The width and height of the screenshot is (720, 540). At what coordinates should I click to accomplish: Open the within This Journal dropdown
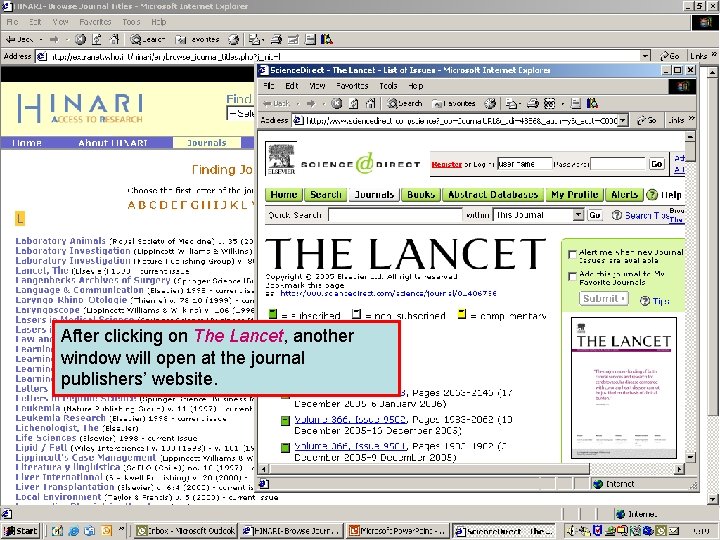pos(578,215)
